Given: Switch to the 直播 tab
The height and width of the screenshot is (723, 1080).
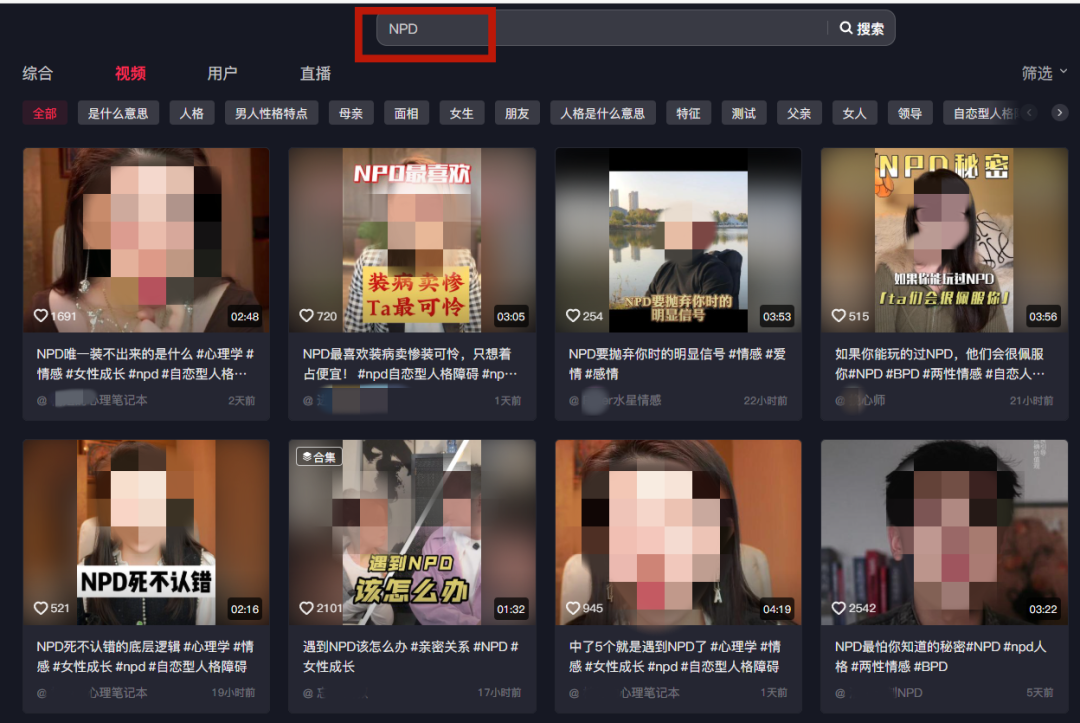Looking at the screenshot, I should [x=315, y=73].
